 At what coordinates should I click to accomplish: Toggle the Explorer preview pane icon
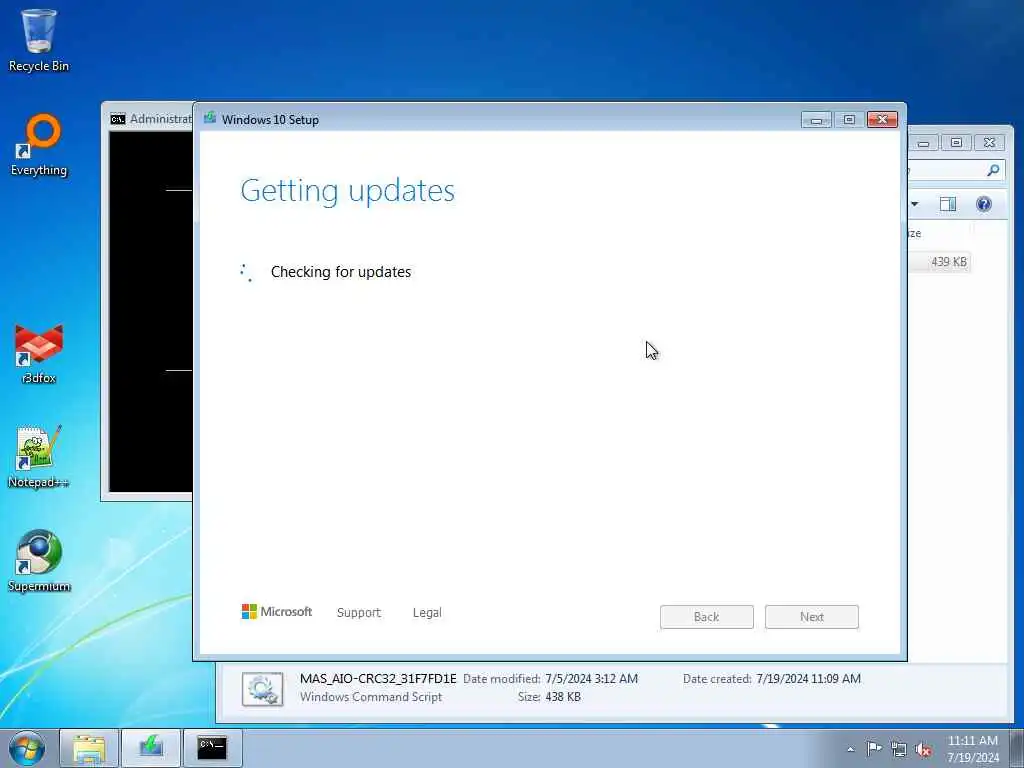tap(948, 204)
